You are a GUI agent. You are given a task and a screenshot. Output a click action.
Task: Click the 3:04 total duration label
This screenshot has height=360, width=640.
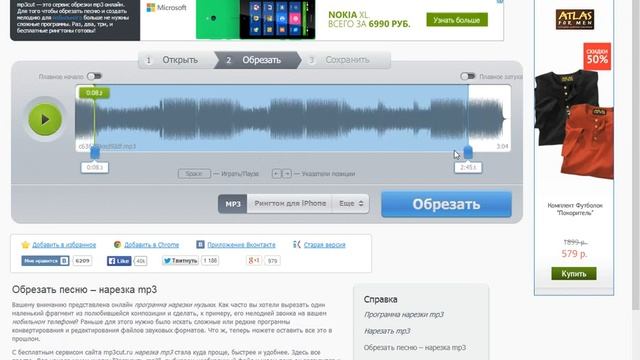pyautogui.click(x=502, y=146)
